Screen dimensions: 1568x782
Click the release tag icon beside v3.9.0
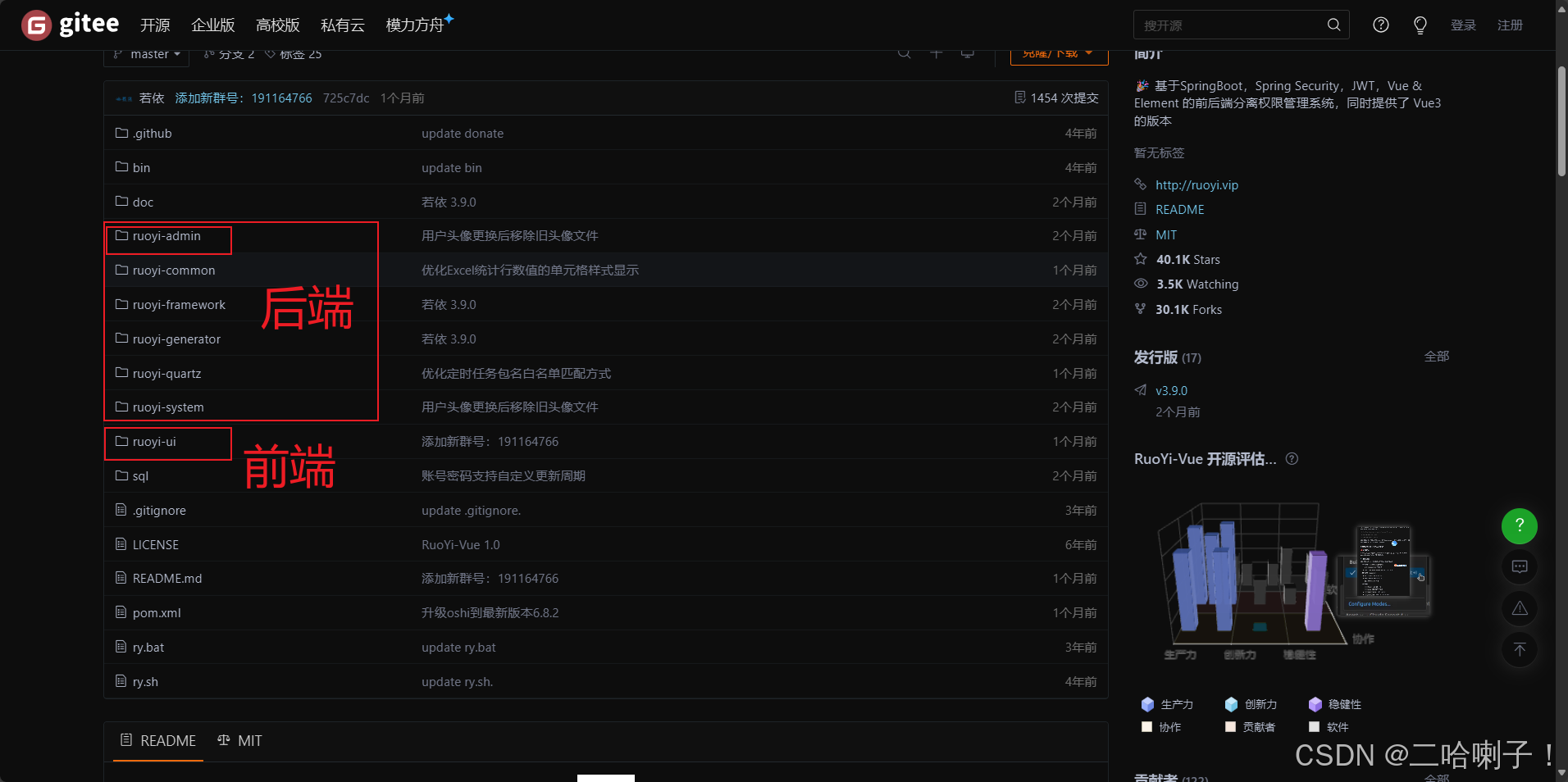coord(1141,390)
